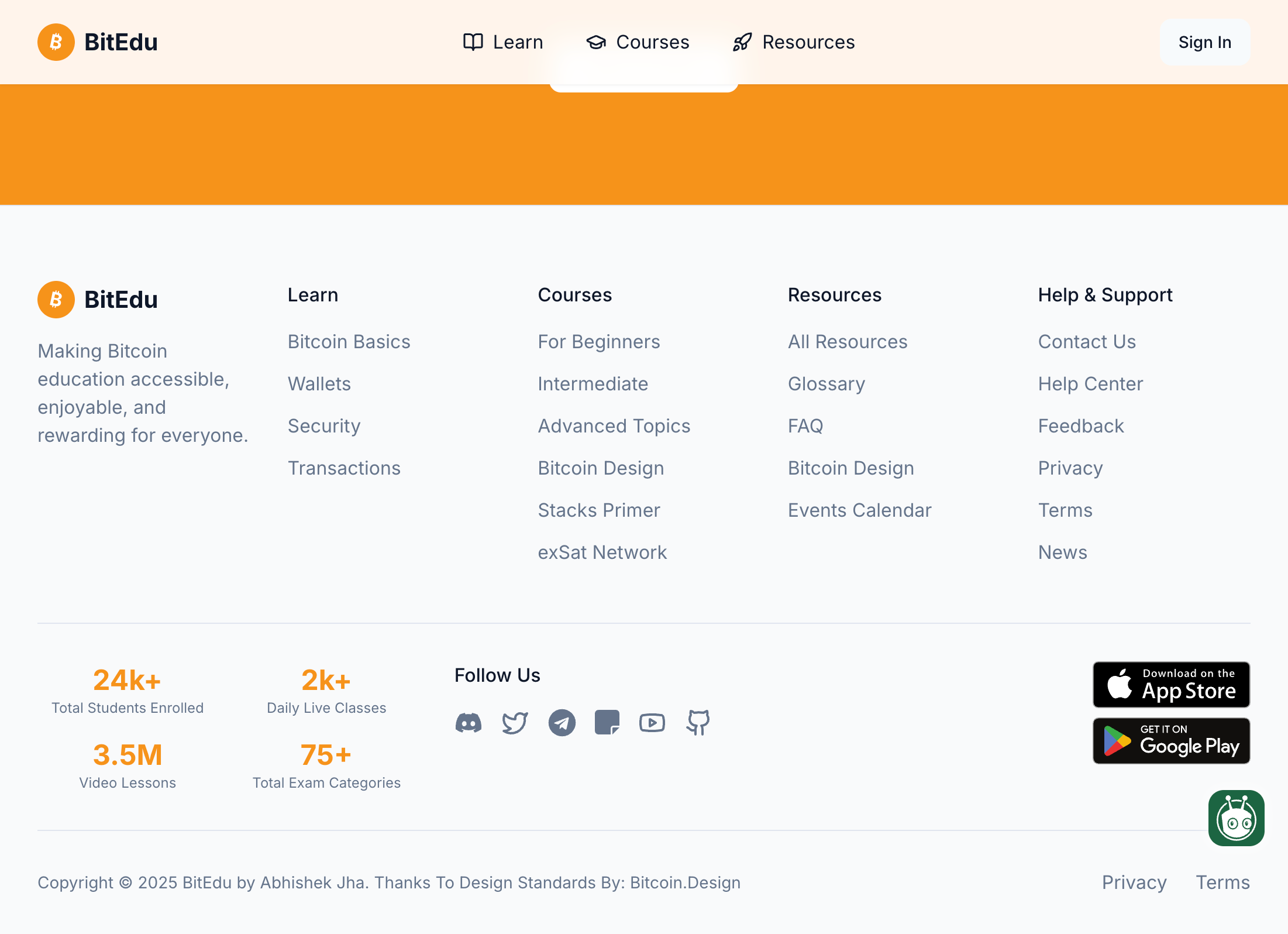Open the Courses menu in navbar
Screen dimensions: 1288x934
(x=638, y=42)
